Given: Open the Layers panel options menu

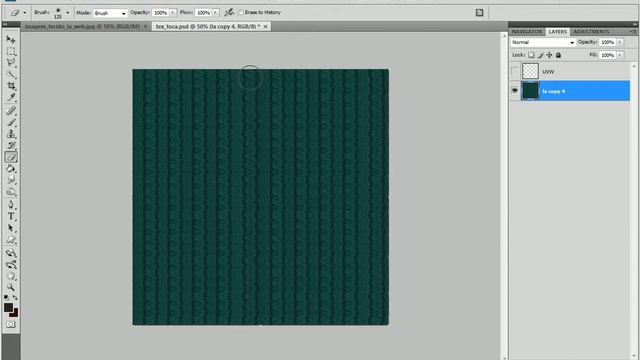Looking at the screenshot, I should pos(632,31).
